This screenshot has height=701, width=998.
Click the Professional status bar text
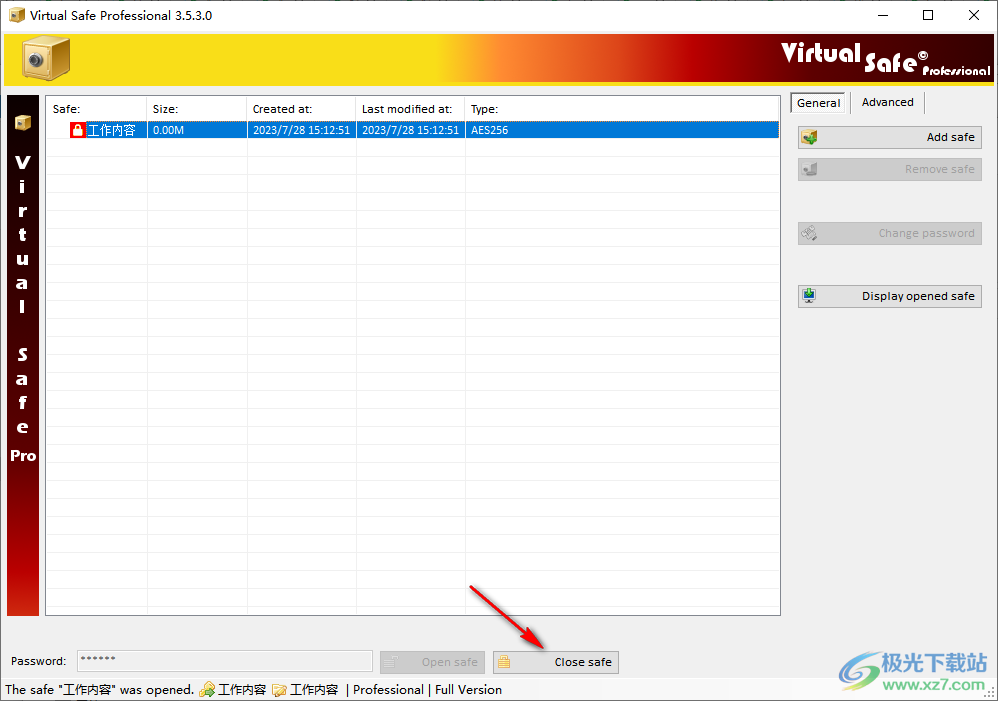[x=388, y=690]
